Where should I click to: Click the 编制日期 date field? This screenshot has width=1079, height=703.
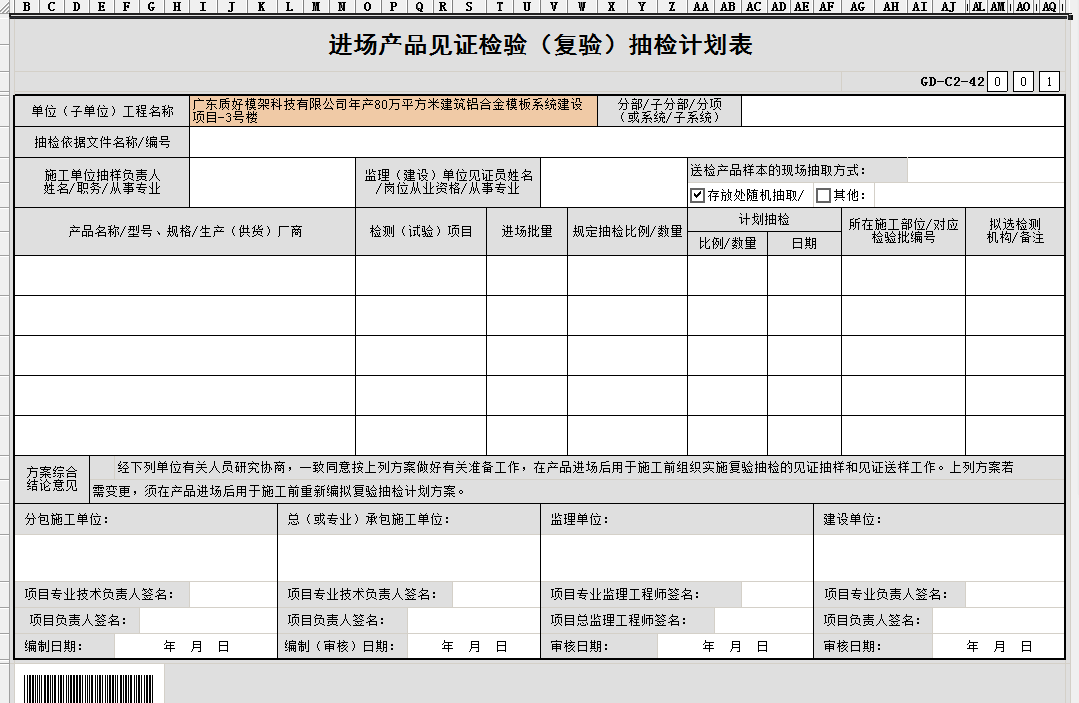tap(195, 647)
